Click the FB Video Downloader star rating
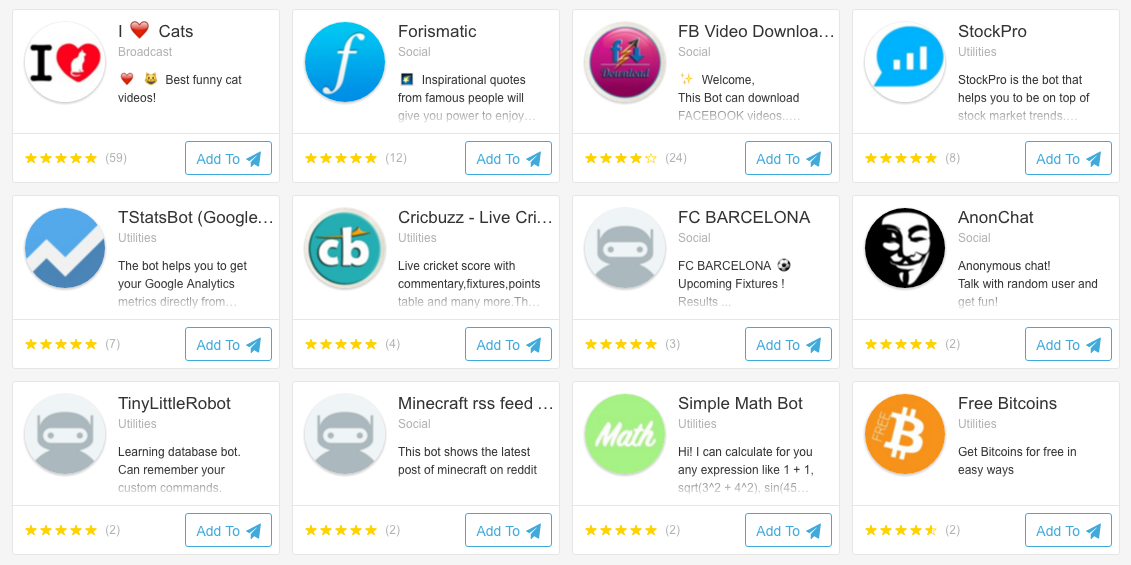Image resolution: width=1131 pixels, height=565 pixels. tap(620, 158)
